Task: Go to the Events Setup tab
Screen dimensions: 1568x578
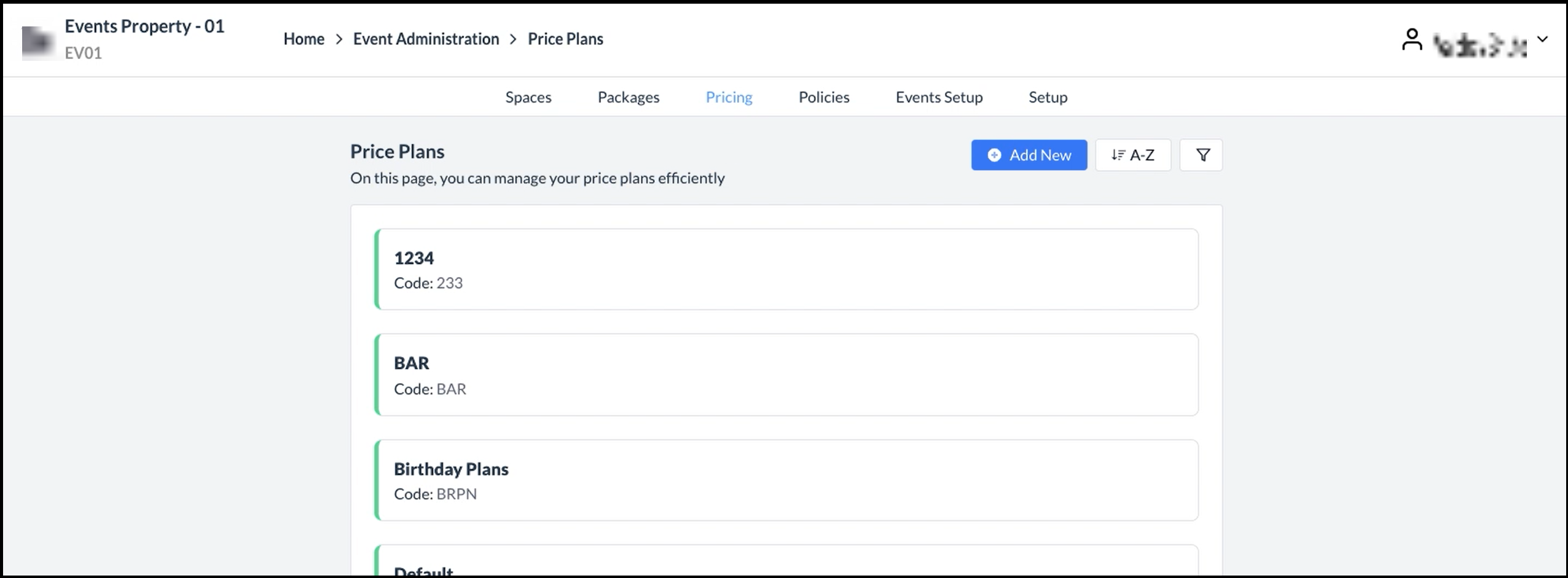Action: coord(939,97)
